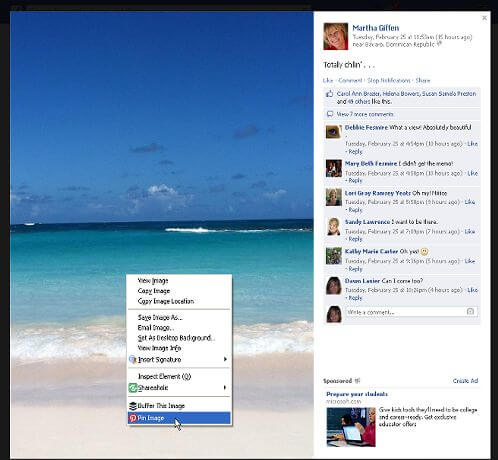The height and width of the screenshot is (460, 498).
Task: Click the Write a comment field
Action: click(x=411, y=312)
